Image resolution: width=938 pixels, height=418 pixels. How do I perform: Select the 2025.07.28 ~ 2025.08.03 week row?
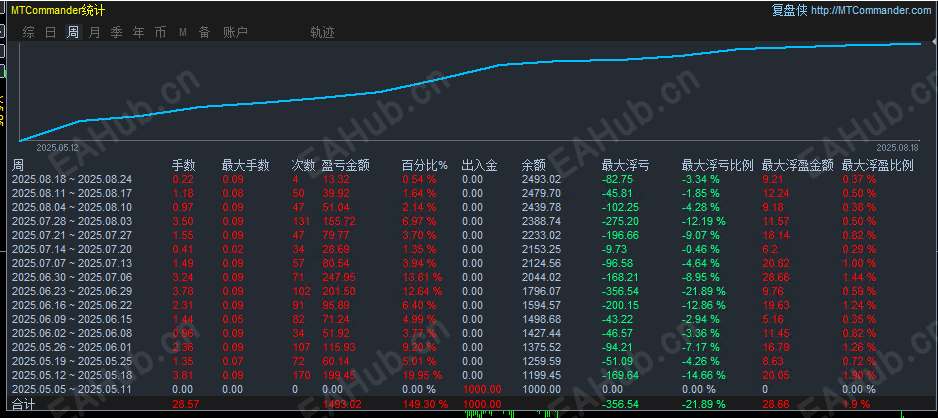coord(473,221)
